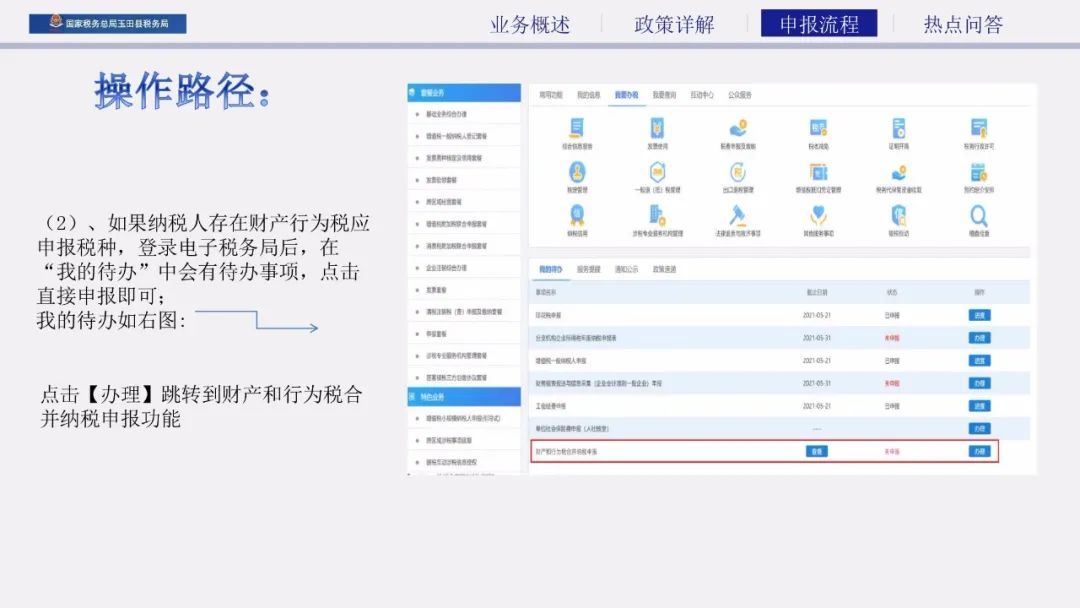Open the 法律追责与救济事项 gavel icon
The height and width of the screenshot is (608, 1080).
[738, 216]
